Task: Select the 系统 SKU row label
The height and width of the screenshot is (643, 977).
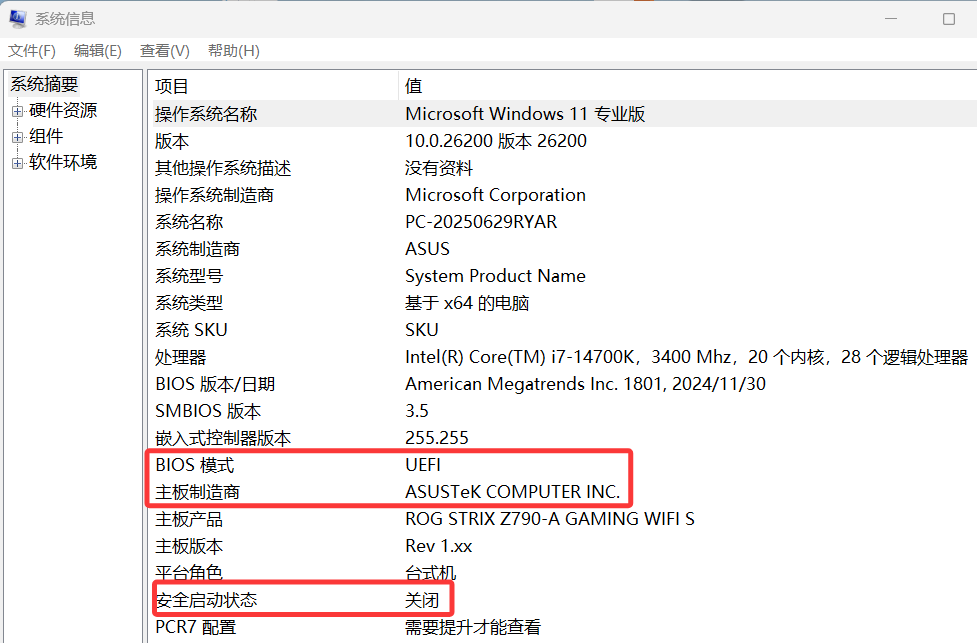Action: pos(191,330)
